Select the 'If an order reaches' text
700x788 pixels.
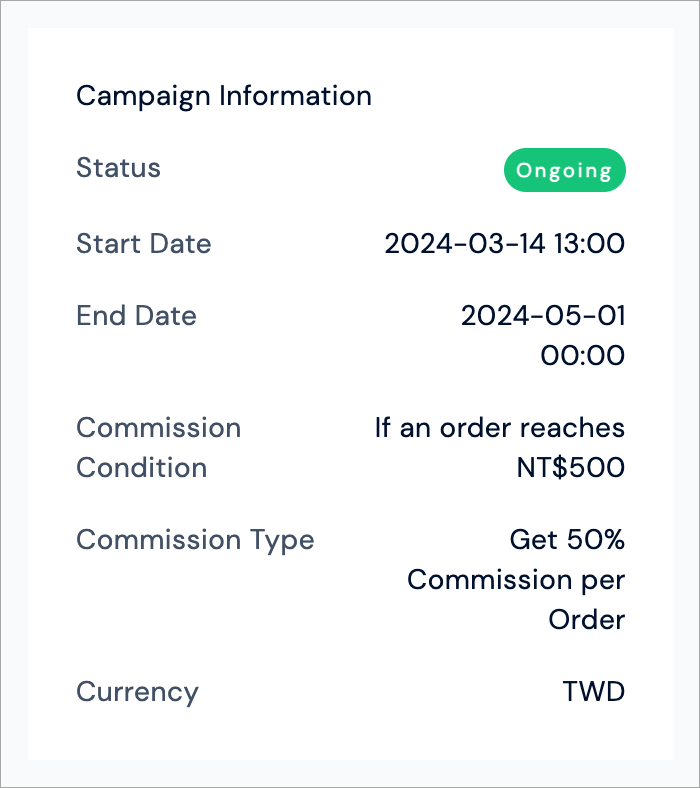coord(500,428)
